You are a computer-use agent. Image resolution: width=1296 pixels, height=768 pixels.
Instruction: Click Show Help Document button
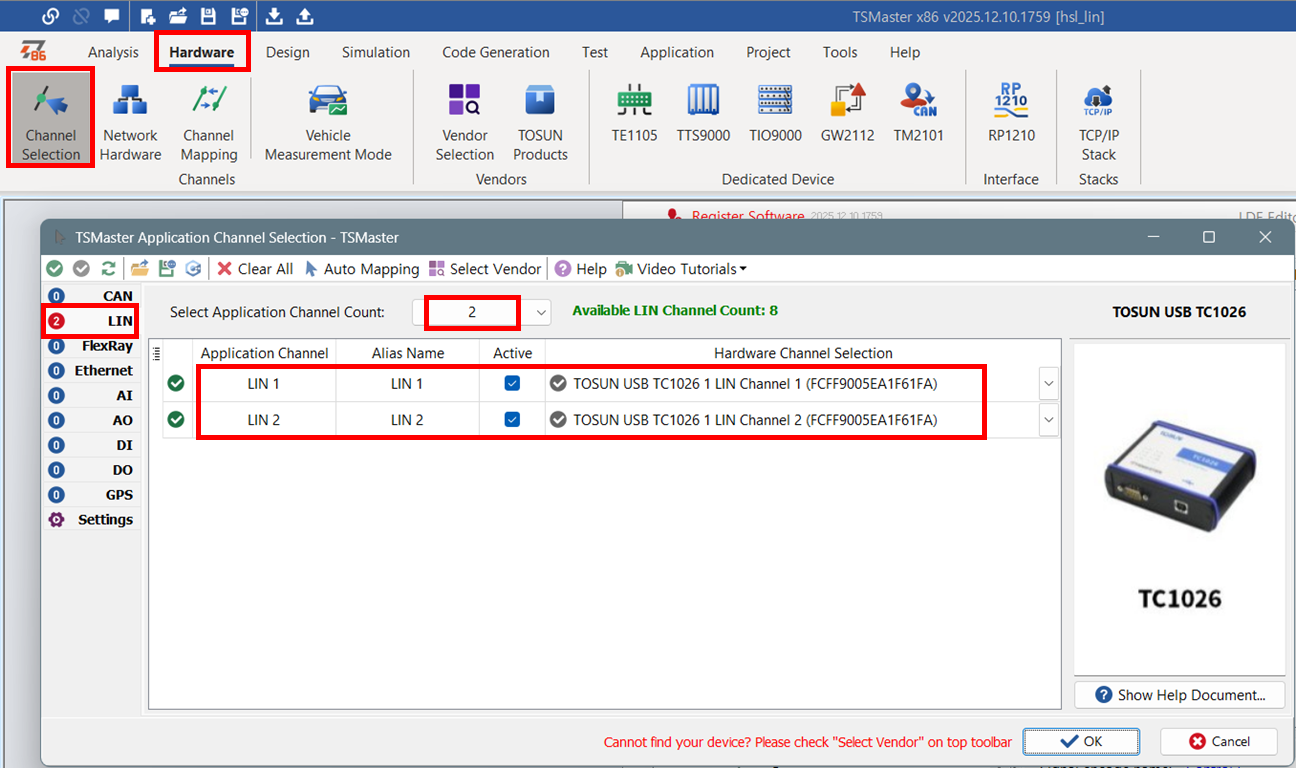[1180, 695]
